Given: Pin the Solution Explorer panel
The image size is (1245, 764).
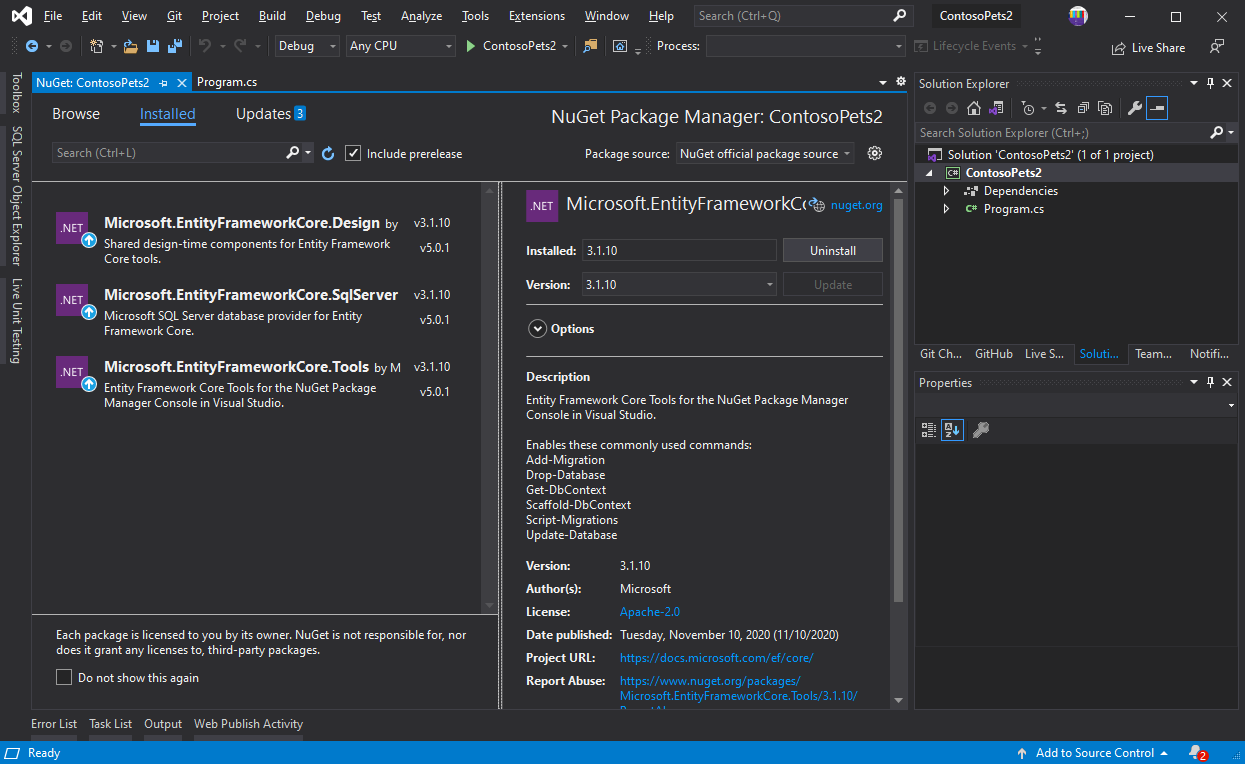Looking at the screenshot, I should click(1211, 84).
